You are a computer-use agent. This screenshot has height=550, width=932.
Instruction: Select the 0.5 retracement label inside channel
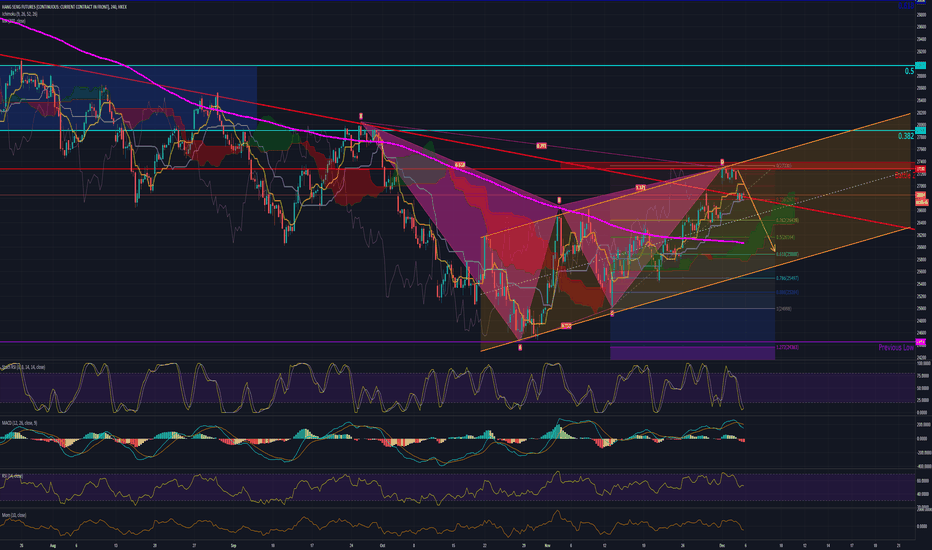coord(786,237)
